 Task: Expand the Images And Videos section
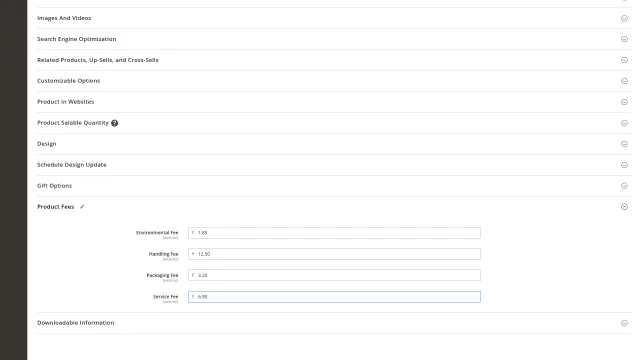click(x=624, y=18)
